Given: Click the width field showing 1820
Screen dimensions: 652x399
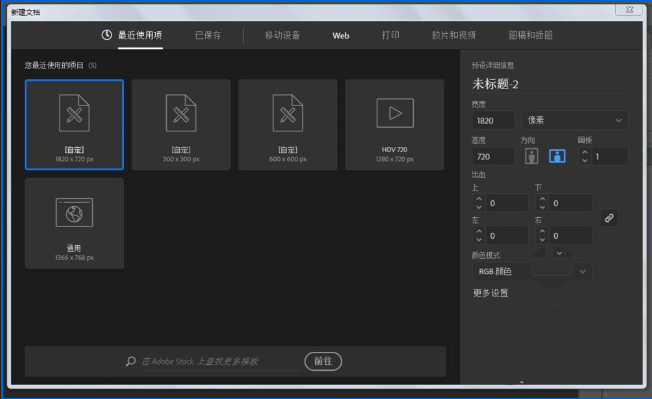Looking at the screenshot, I should click(x=493, y=121).
